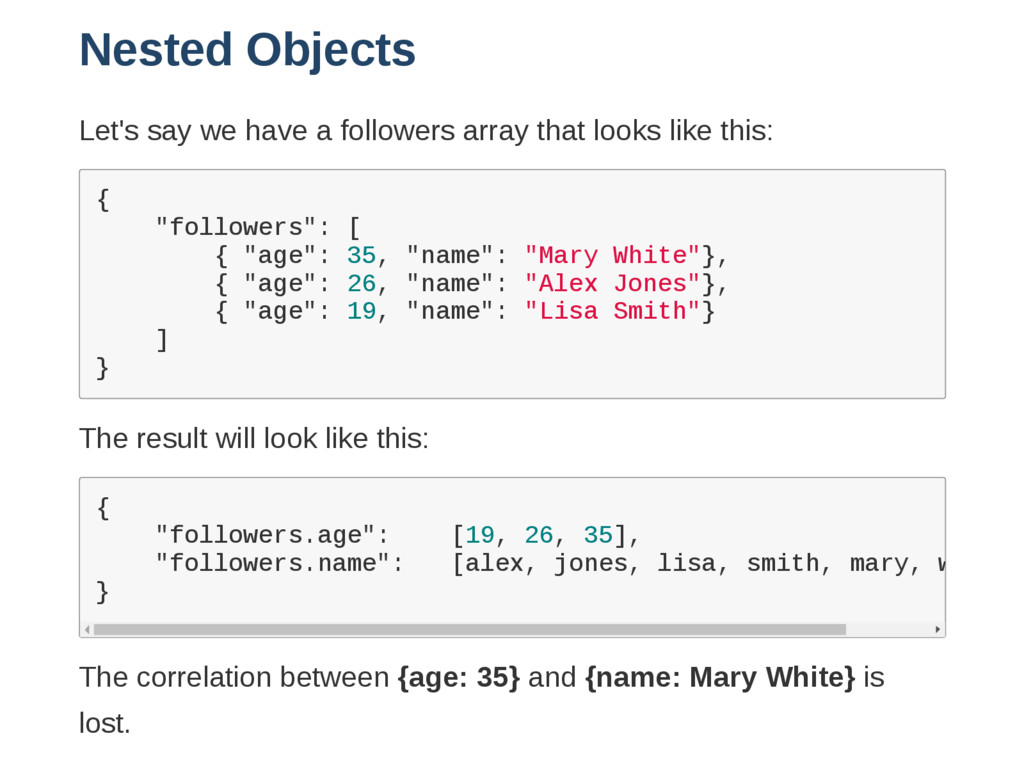Click the "Lisa Smith" string value
1024x768 pixels.
point(613,311)
